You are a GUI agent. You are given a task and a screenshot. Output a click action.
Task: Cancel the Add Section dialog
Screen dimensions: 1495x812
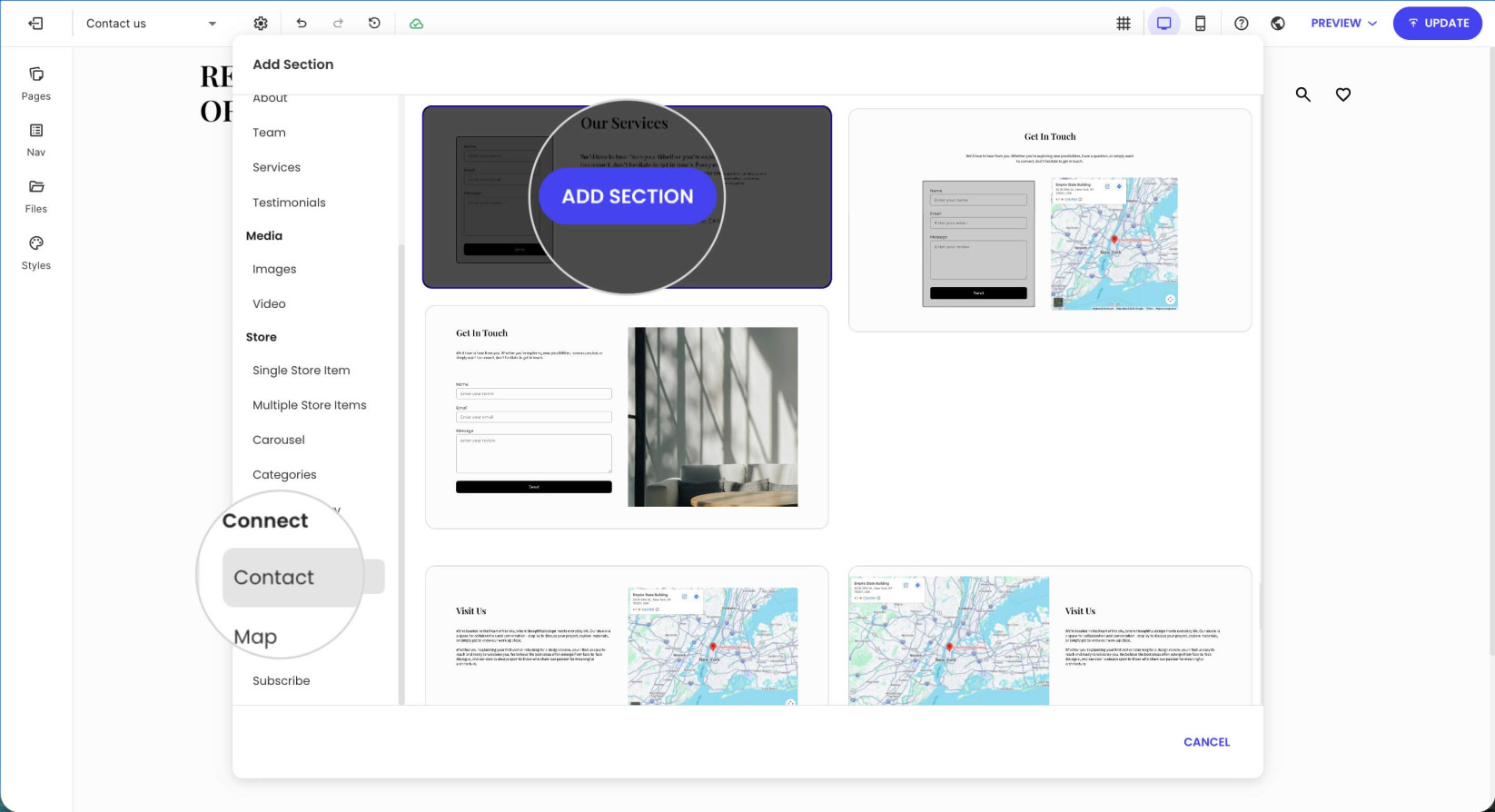click(1206, 742)
